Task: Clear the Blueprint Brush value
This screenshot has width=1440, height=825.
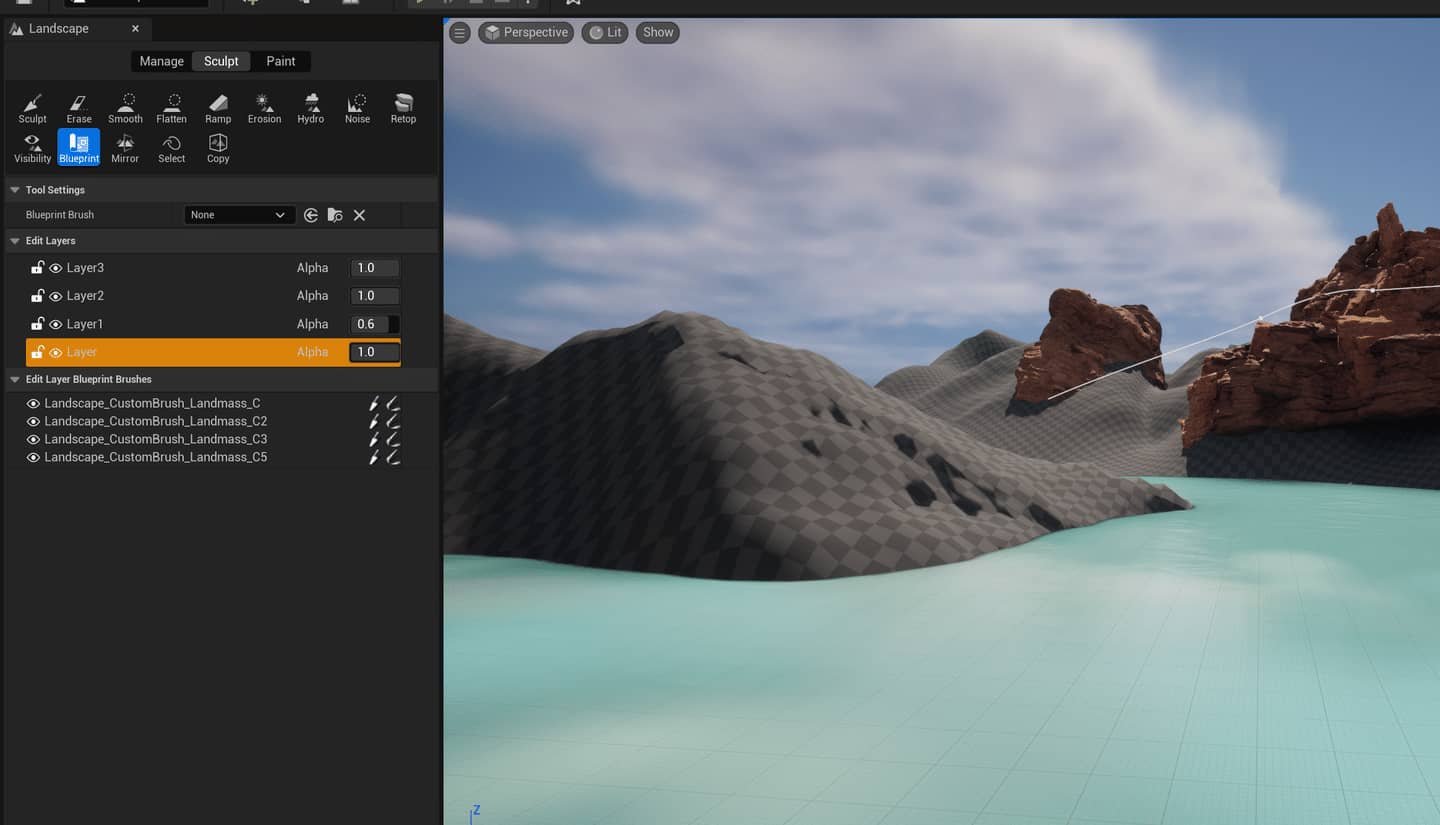Action: [359, 215]
